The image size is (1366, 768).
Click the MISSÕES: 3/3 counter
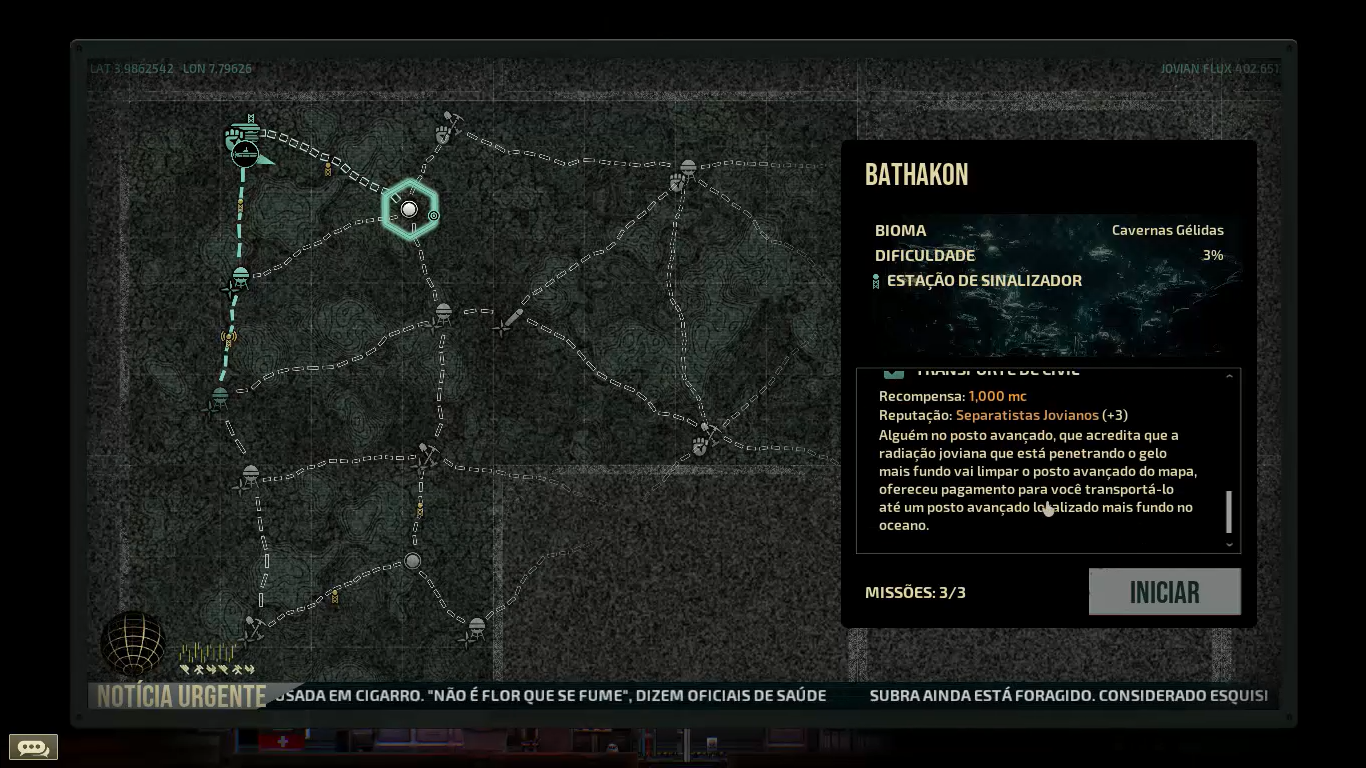click(x=915, y=592)
